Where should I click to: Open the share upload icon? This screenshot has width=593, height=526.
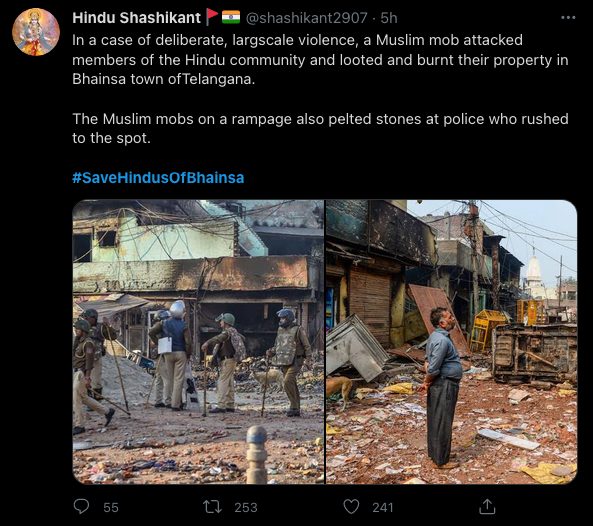point(487,506)
